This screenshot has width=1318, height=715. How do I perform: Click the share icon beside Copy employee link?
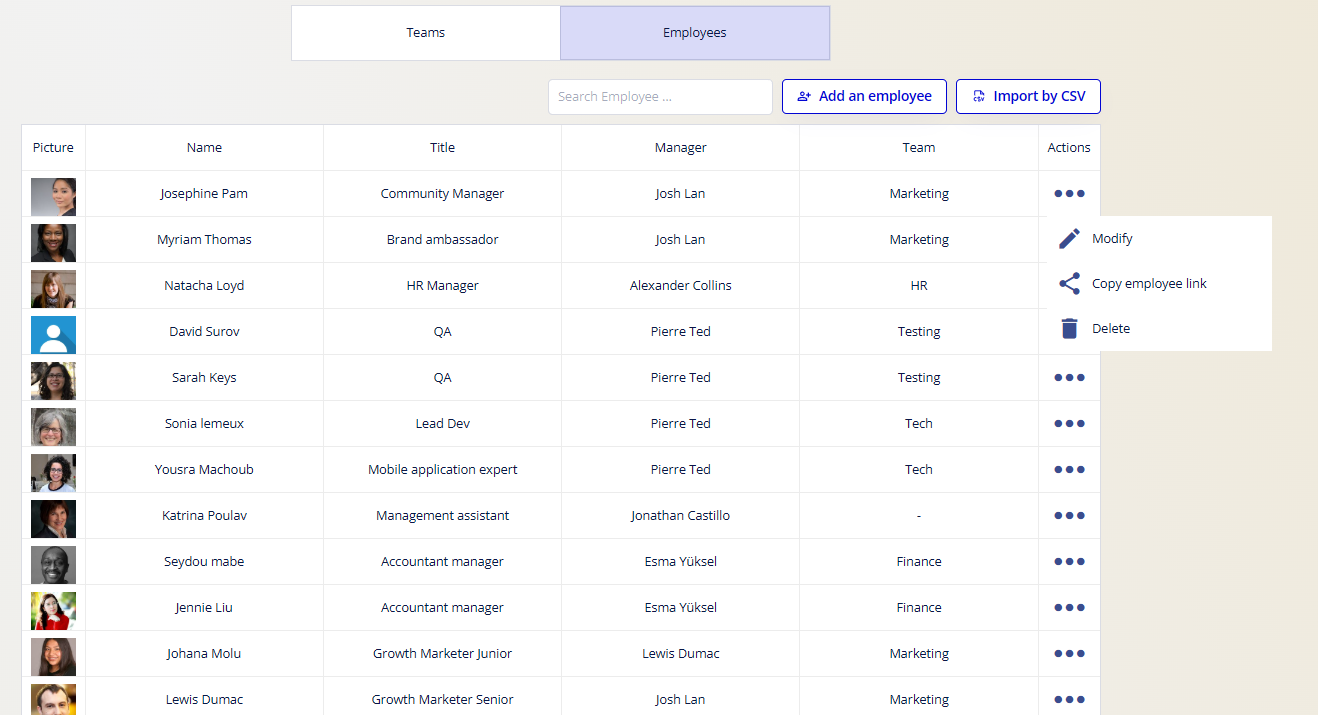click(x=1069, y=284)
